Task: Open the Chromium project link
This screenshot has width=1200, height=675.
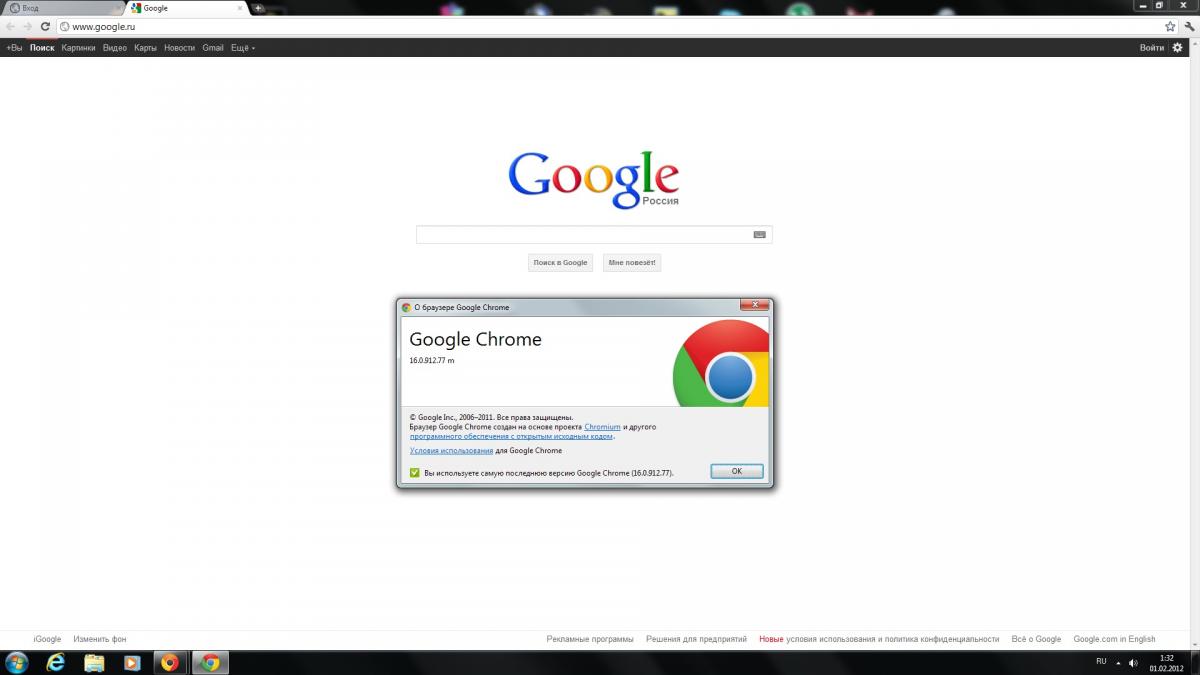Action: (602, 427)
